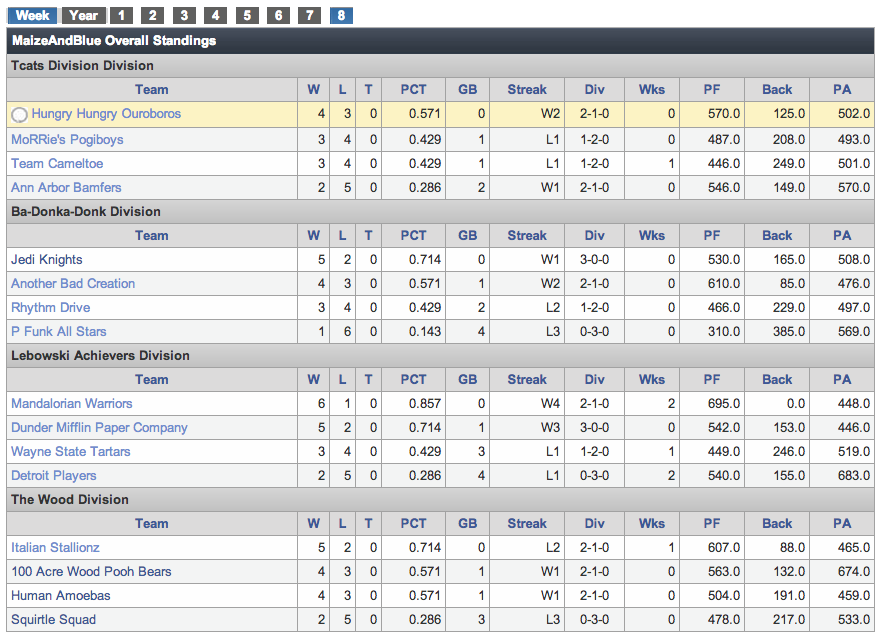Open the Ann Arbor Bamfers link
The image size is (881, 636).
pyautogui.click(x=66, y=187)
